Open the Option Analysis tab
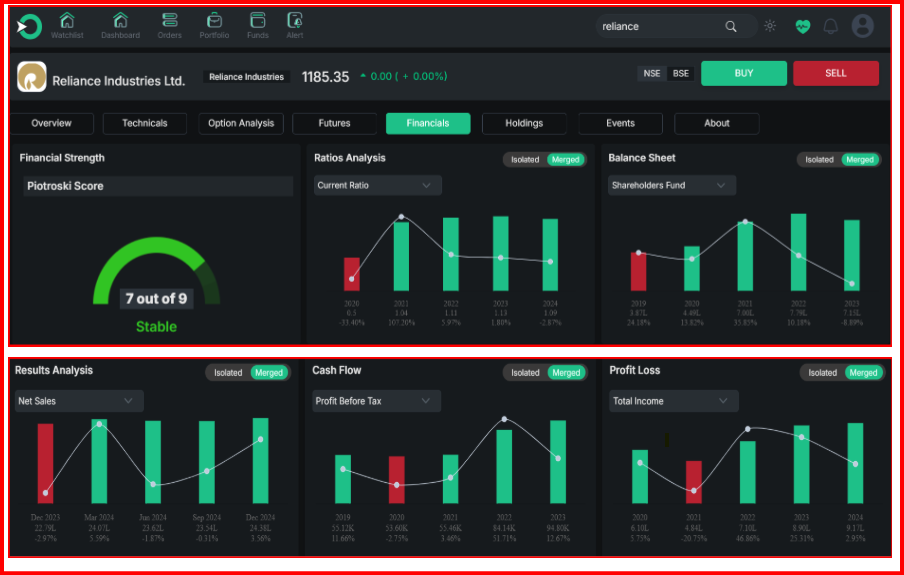The image size is (904, 575). pos(241,123)
